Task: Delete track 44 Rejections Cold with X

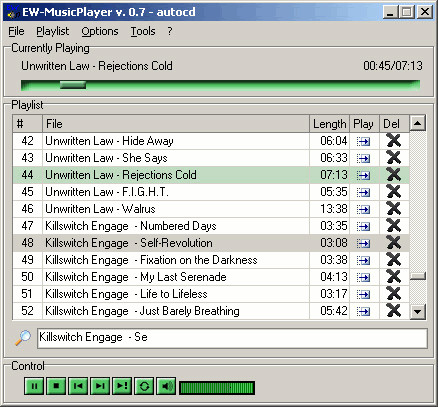Action: 394,174
